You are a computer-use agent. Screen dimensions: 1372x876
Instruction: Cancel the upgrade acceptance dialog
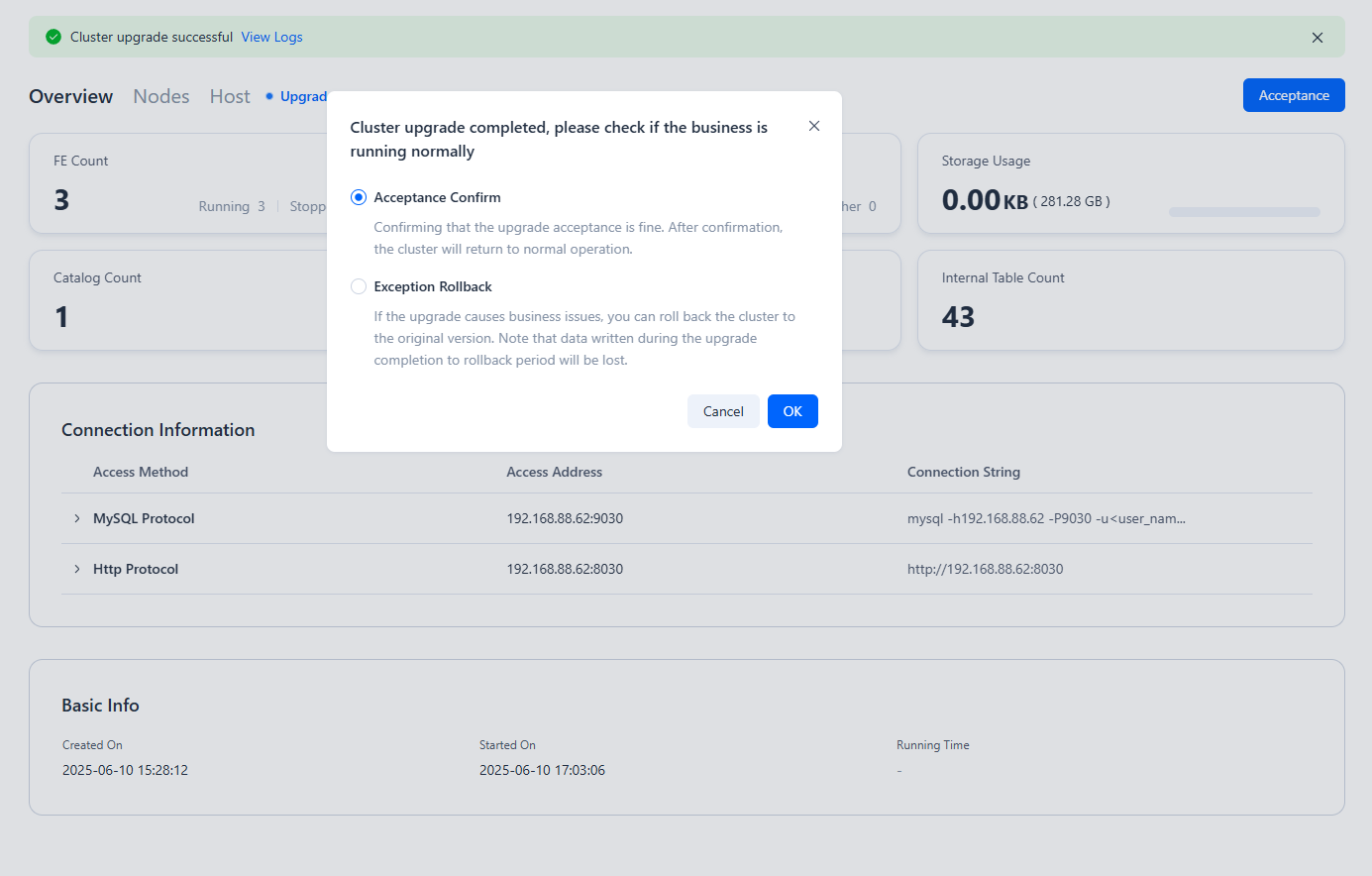click(x=722, y=411)
